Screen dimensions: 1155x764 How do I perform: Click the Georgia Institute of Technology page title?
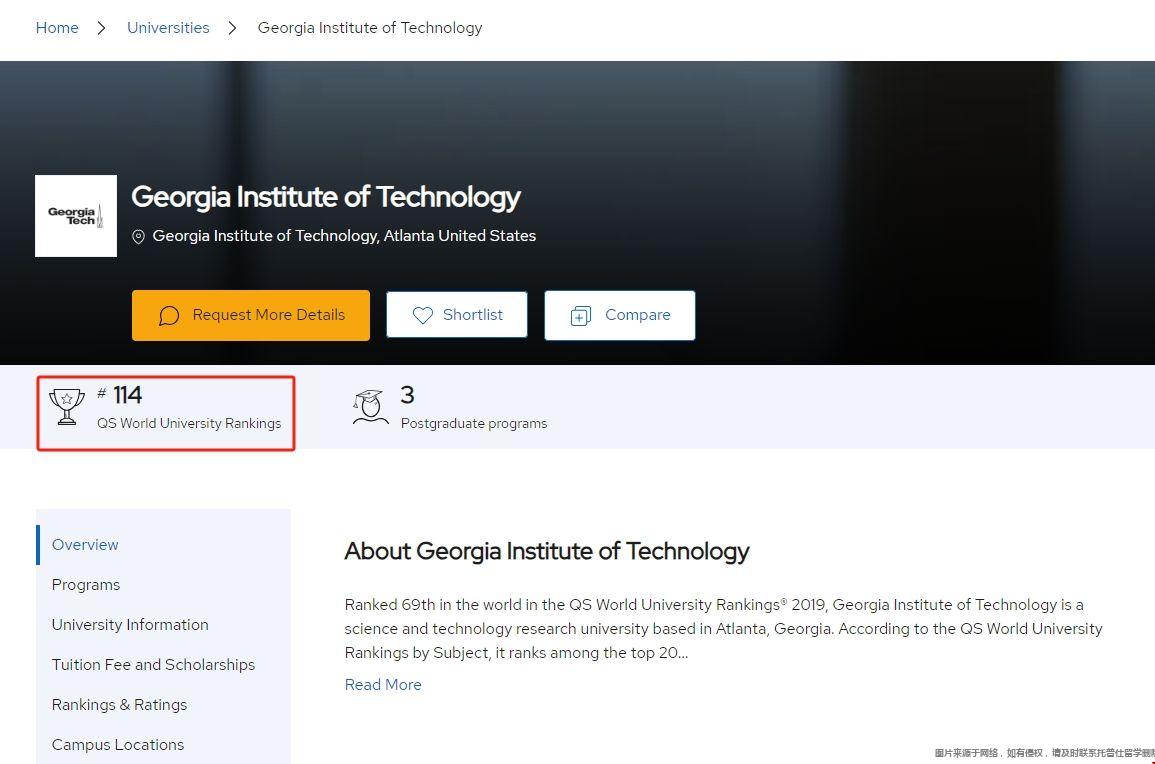[326, 197]
